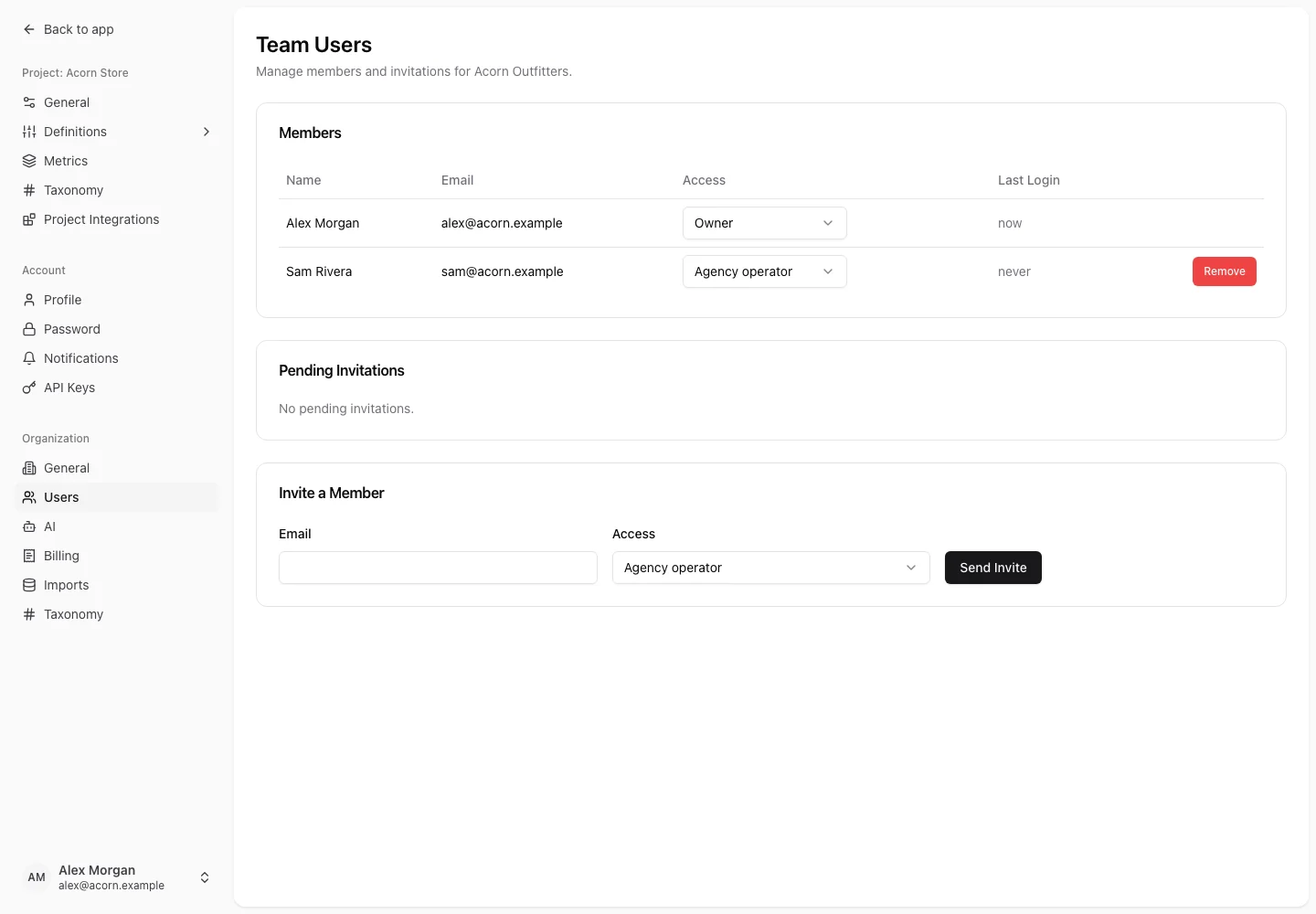Click the project Taxonomy hash icon
1316x914 pixels.
click(x=29, y=190)
